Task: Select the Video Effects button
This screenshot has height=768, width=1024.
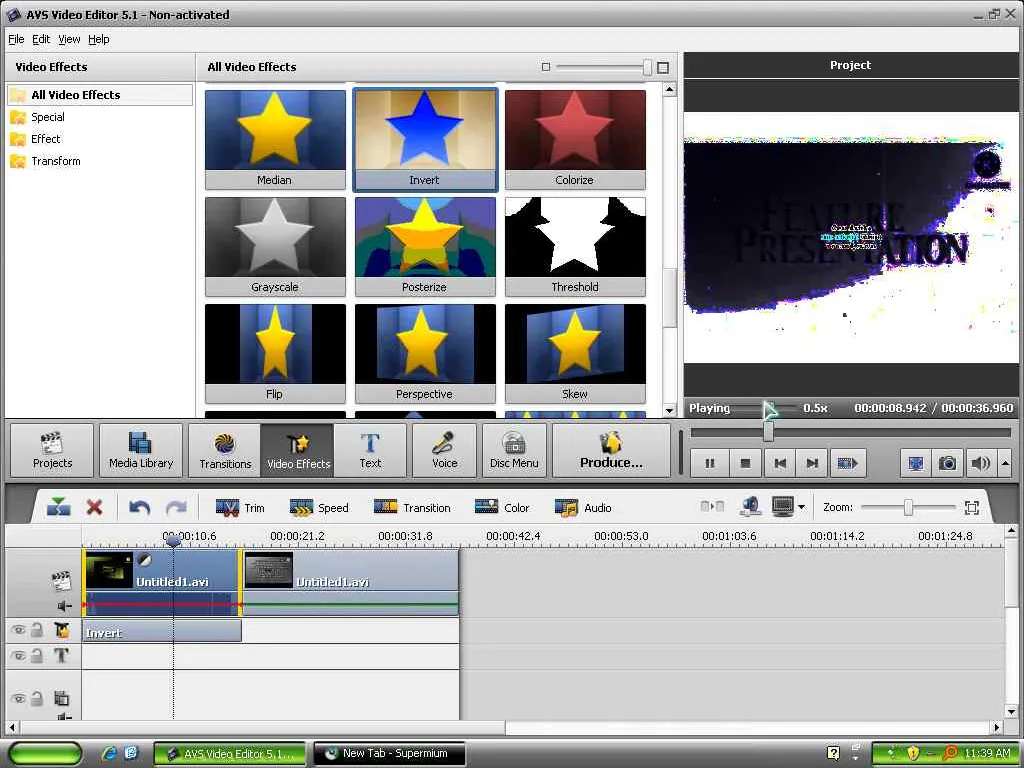Action: (298, 451)
